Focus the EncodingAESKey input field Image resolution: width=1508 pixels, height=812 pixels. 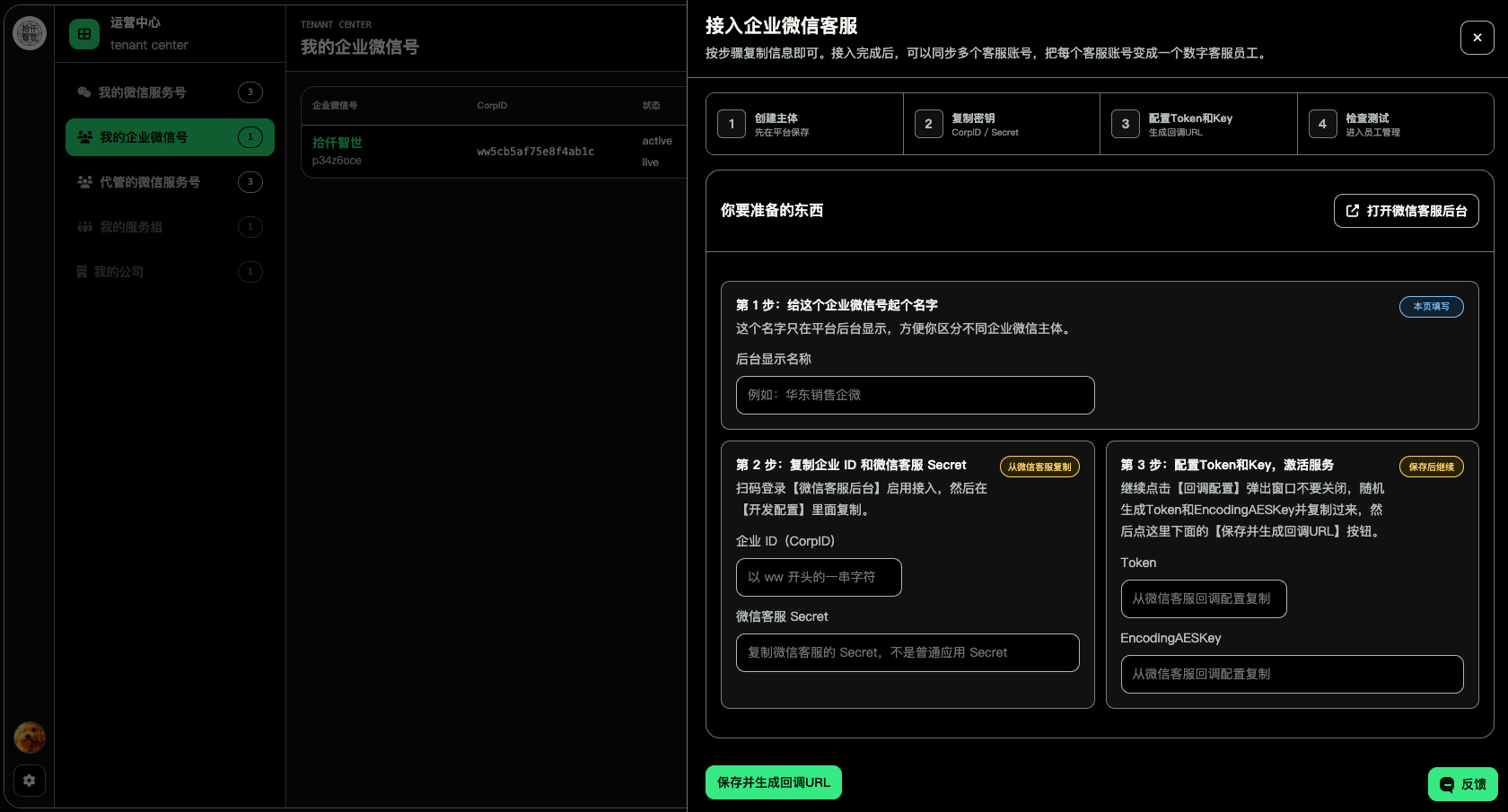point(1293,674)
